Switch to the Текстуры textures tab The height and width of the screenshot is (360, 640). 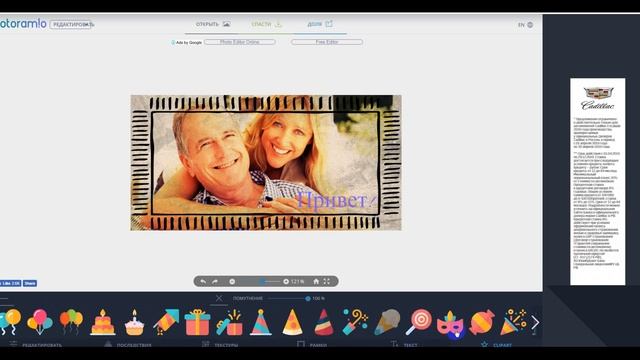[220, 345]
